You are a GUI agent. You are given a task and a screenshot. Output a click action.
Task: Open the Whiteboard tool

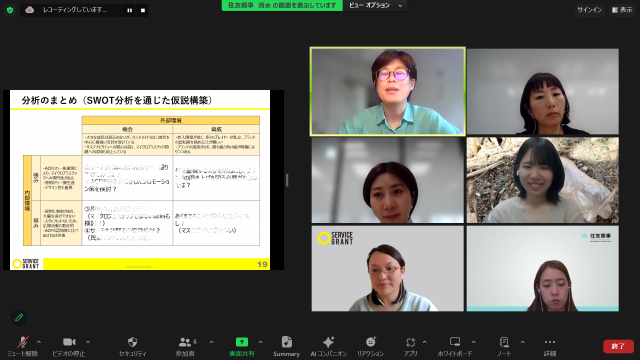[x=455, y=342]
